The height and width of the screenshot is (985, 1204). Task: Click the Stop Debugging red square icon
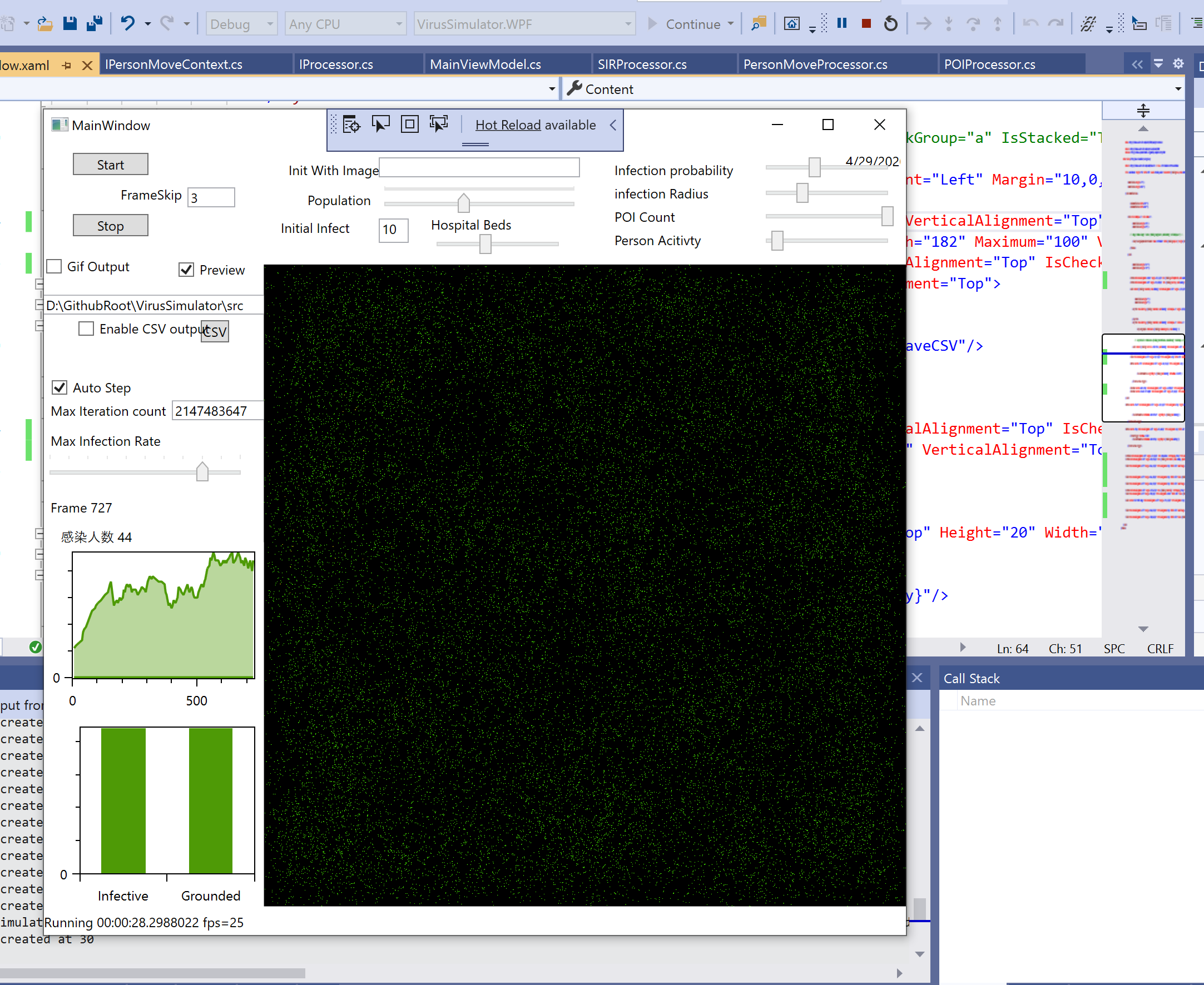point(866,24)
